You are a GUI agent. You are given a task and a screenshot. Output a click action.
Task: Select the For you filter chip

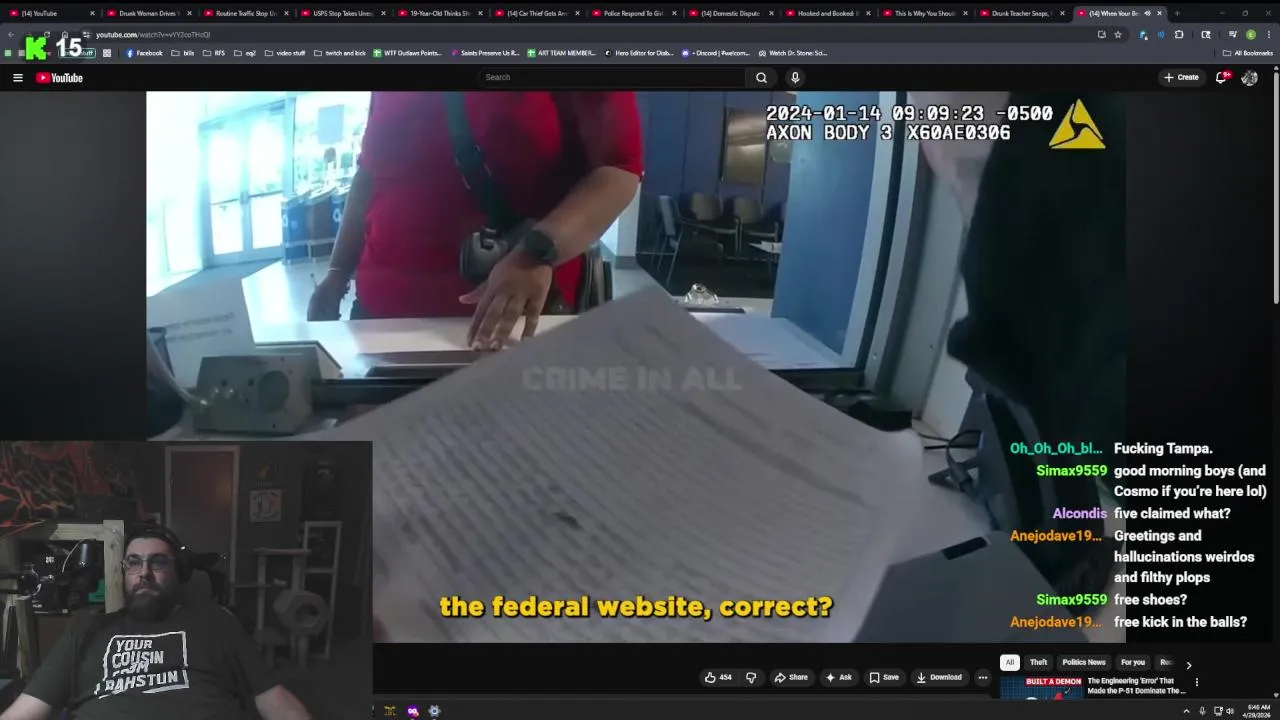tap(1133, 662)
